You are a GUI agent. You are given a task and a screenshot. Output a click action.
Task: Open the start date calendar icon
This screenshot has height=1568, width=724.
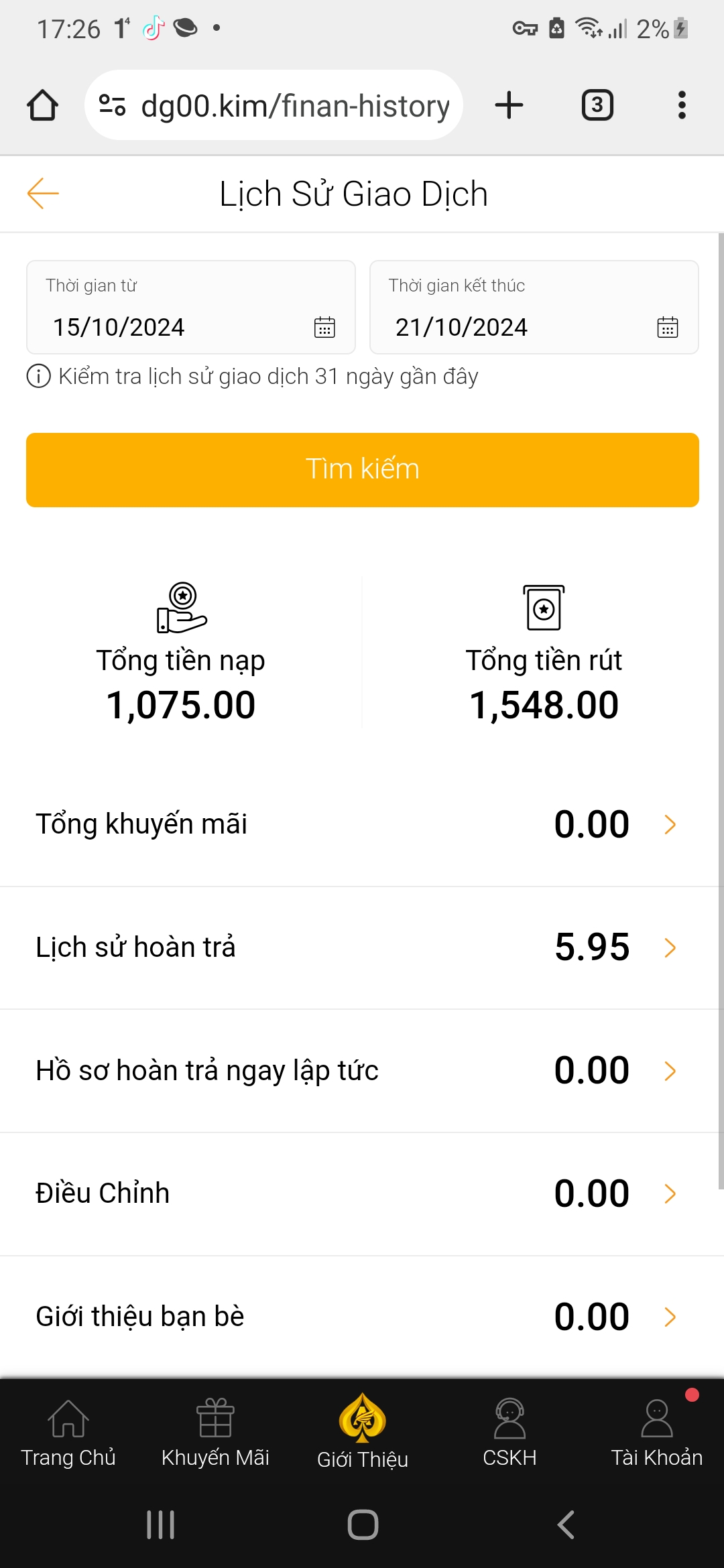click(x=324, y=327)
